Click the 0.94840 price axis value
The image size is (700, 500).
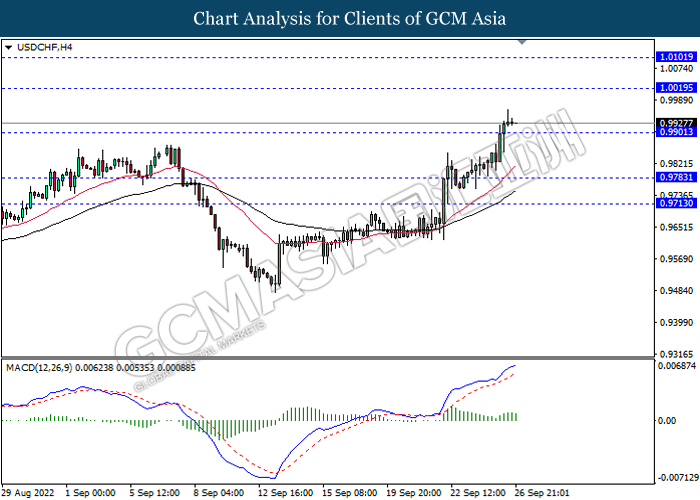676,291
